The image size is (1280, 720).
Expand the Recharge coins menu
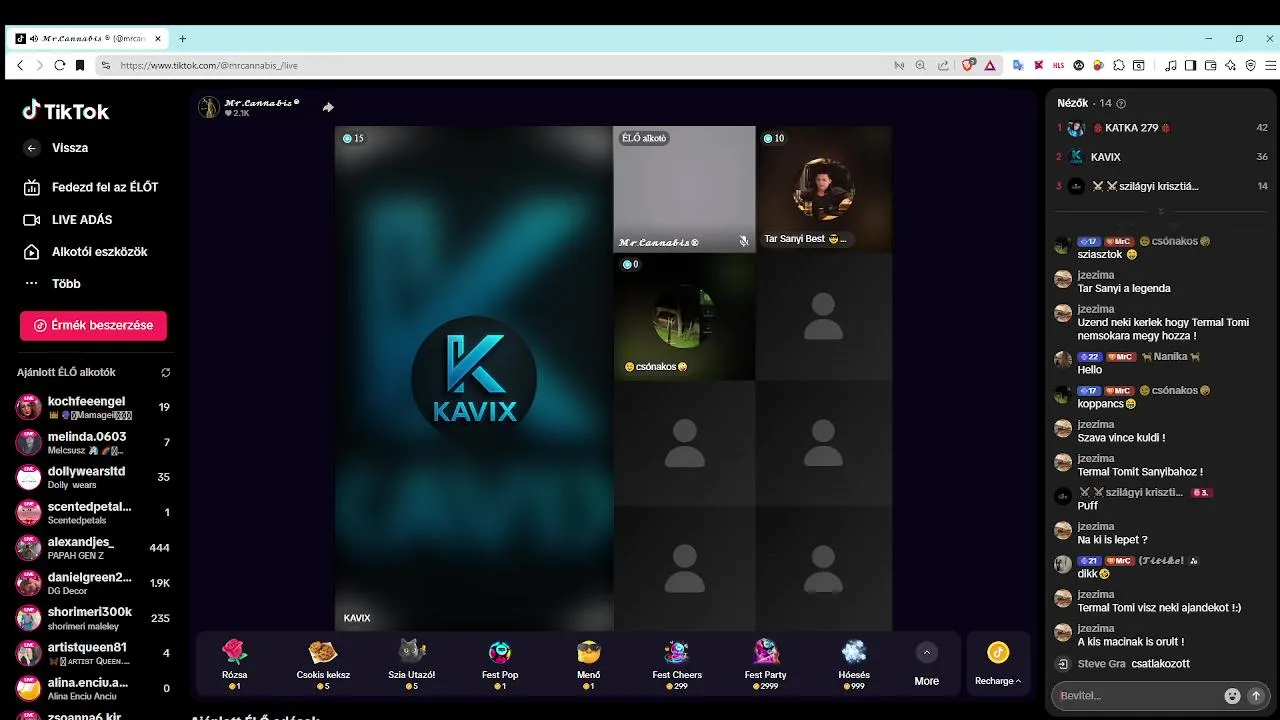[998, 665]
